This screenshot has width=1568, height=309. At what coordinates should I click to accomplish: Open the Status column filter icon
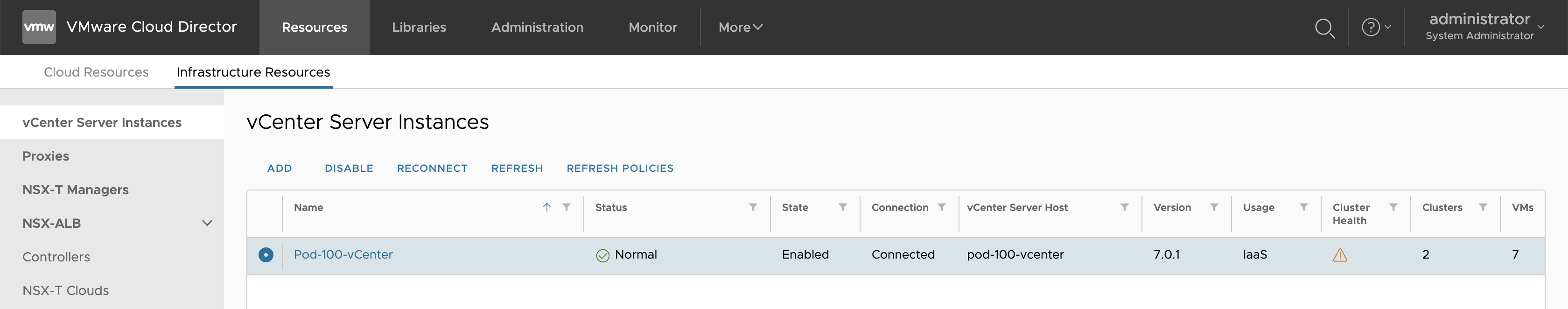click(753, 207)
